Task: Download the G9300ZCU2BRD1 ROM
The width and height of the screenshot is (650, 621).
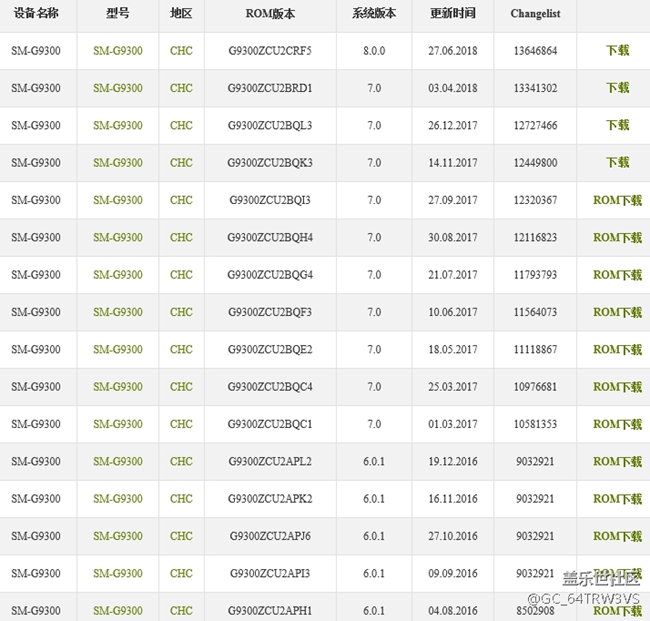Action: coord(617,88)
